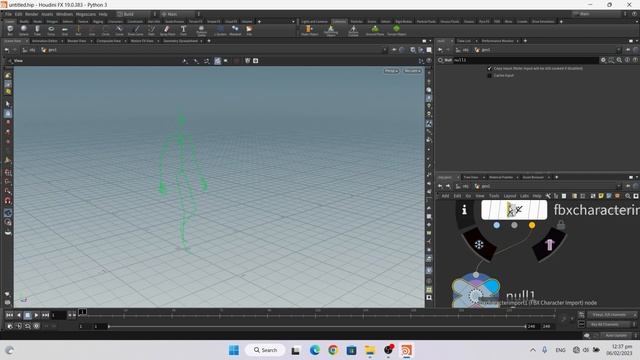Click the Houdini icon on the taskbar
The image size is (640, 360).
click(x=406, y=350)
